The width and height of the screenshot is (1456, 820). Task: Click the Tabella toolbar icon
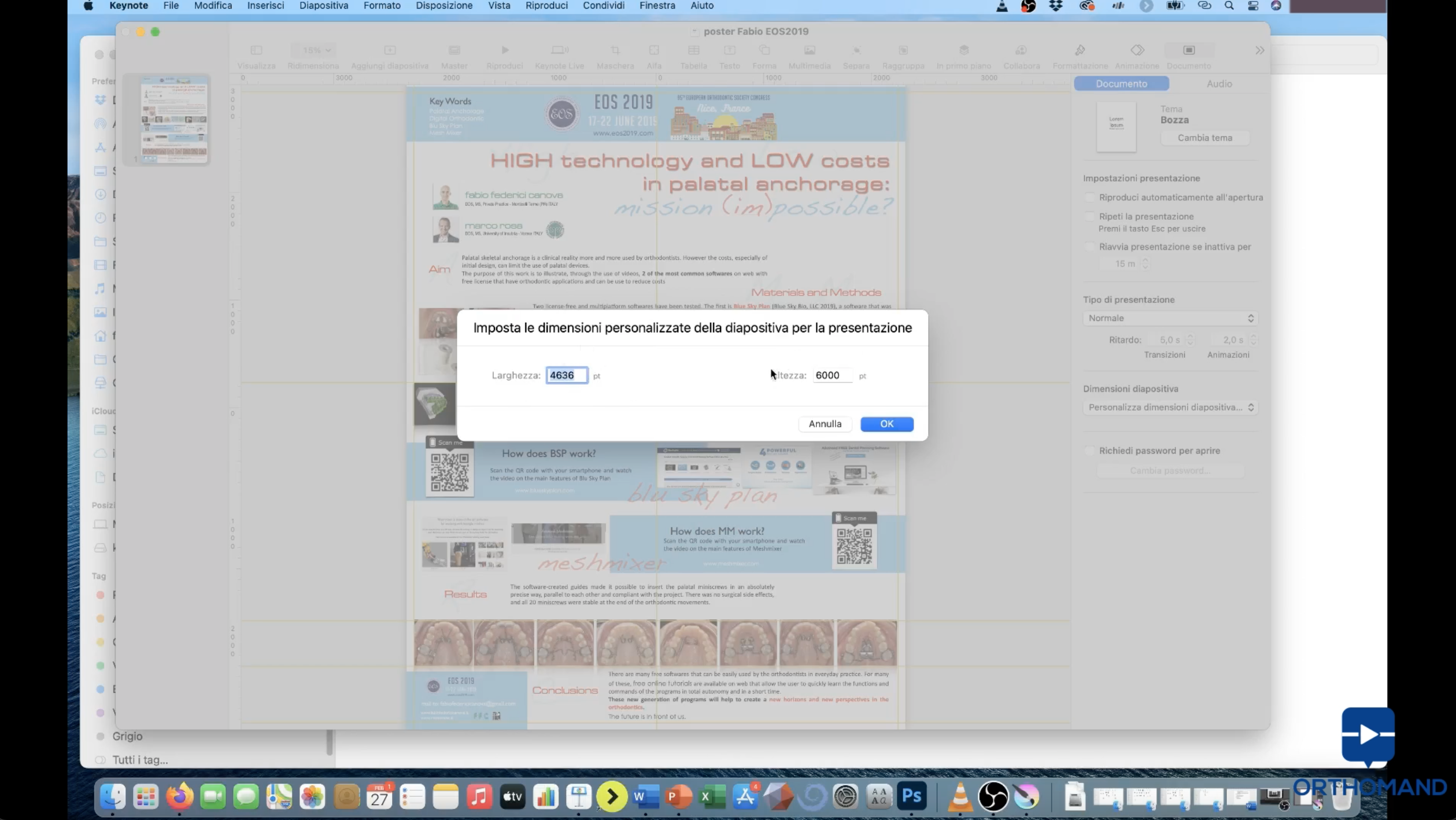point(693,51)
